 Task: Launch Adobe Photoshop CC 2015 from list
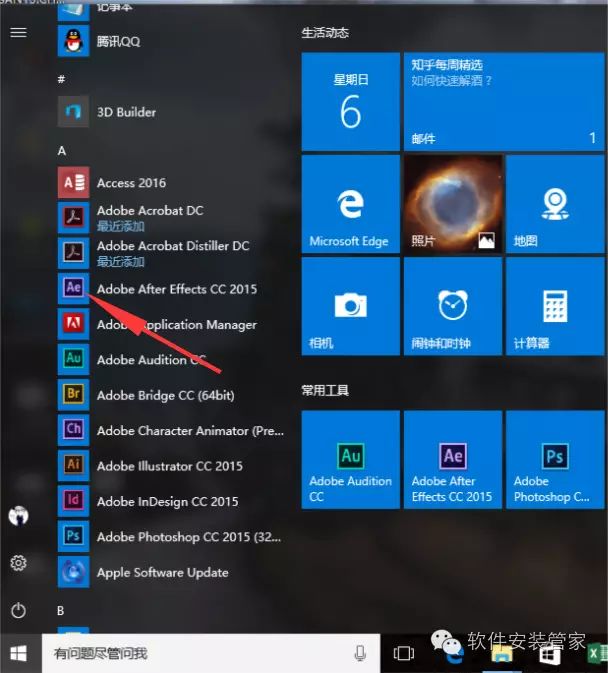(x=175, y=537)
